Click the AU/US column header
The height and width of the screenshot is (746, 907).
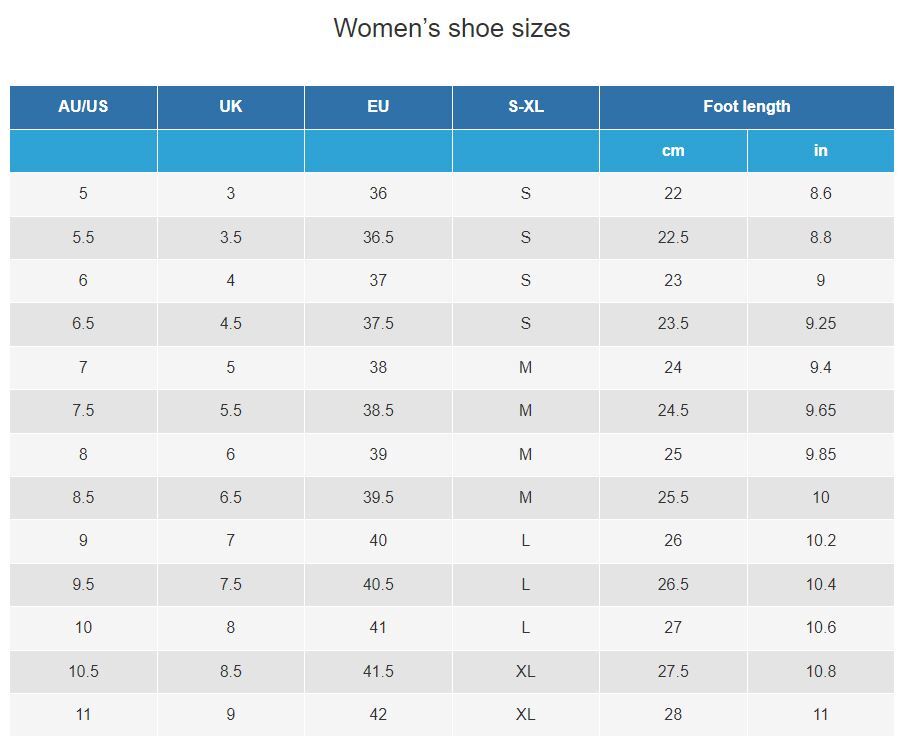pos(83,107)
